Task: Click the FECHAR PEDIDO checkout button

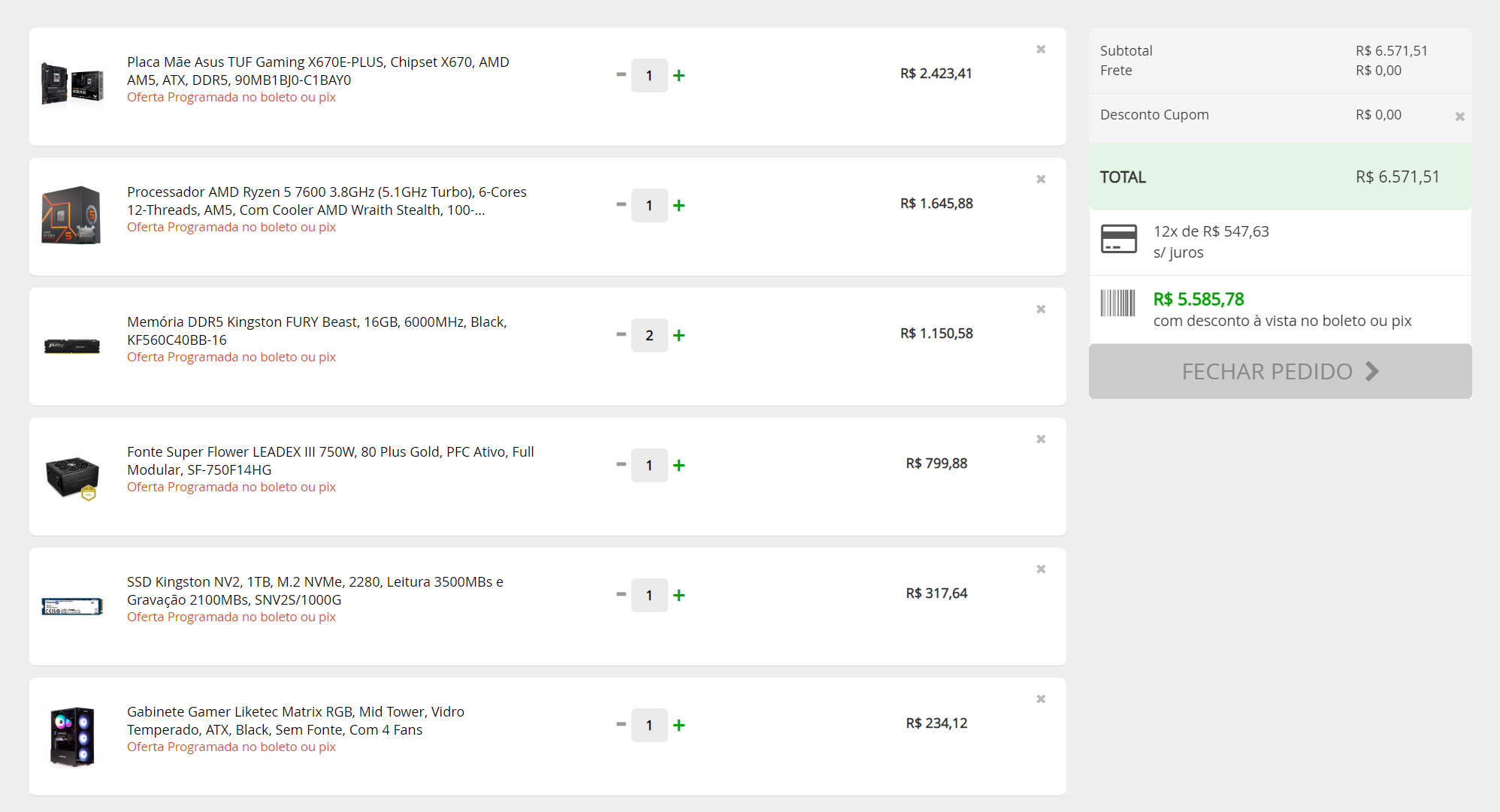Action: click(1280, 372)
